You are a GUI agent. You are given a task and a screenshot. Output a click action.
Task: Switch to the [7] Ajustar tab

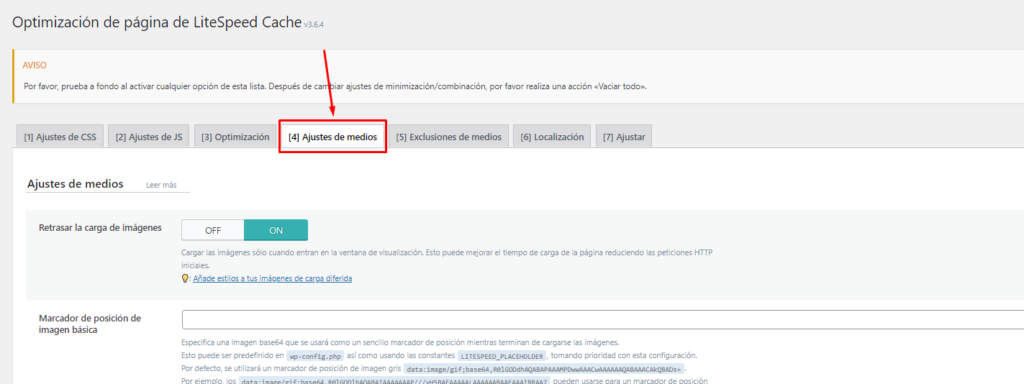point(624,136)
